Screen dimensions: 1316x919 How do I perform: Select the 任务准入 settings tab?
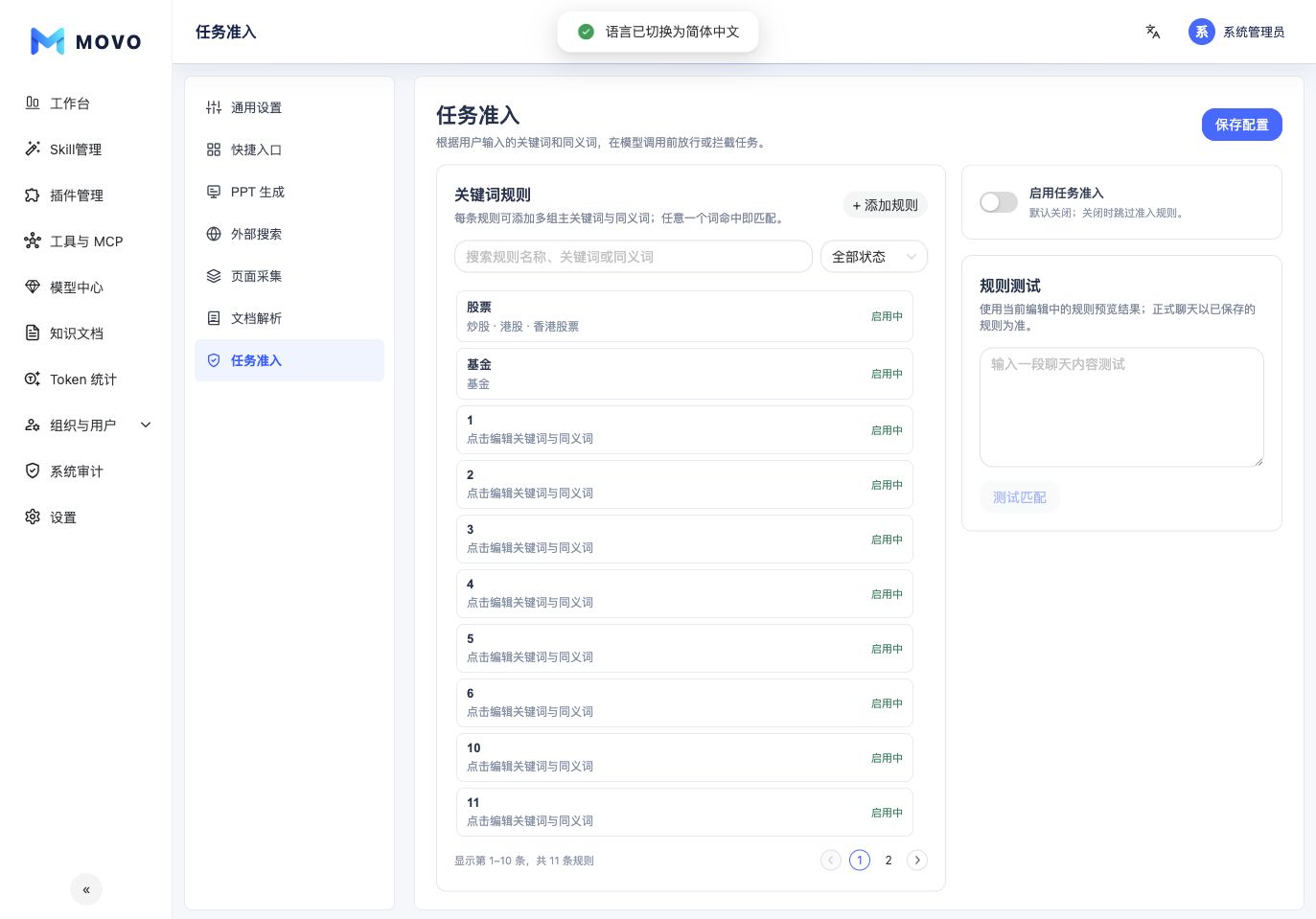(x=289, y=360)
